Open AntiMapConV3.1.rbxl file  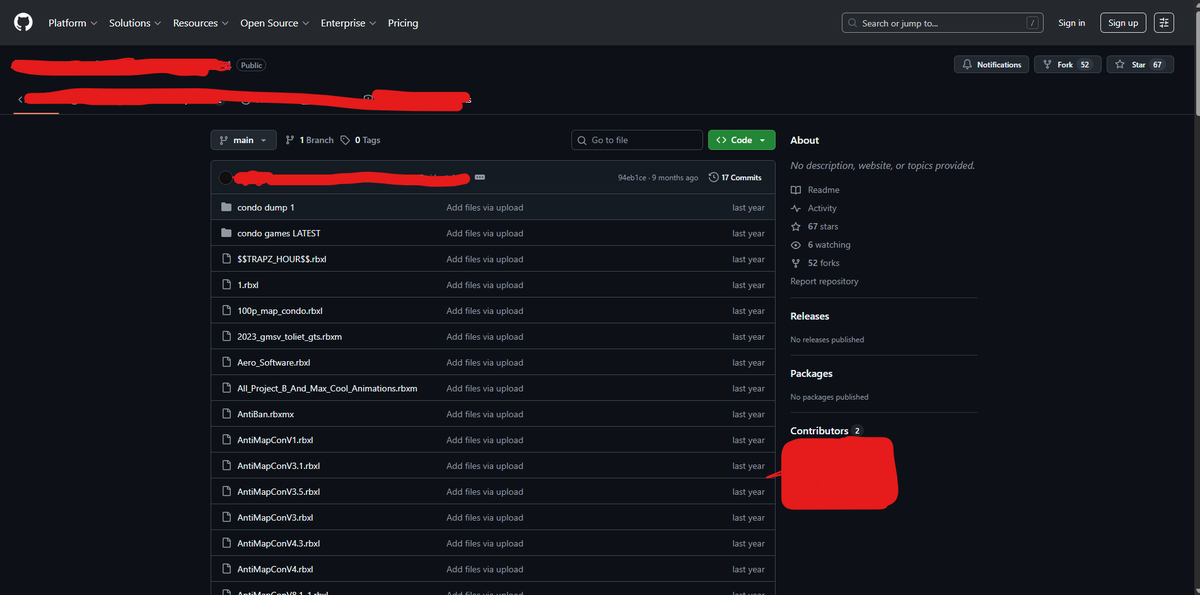click(x=279, y=466)
